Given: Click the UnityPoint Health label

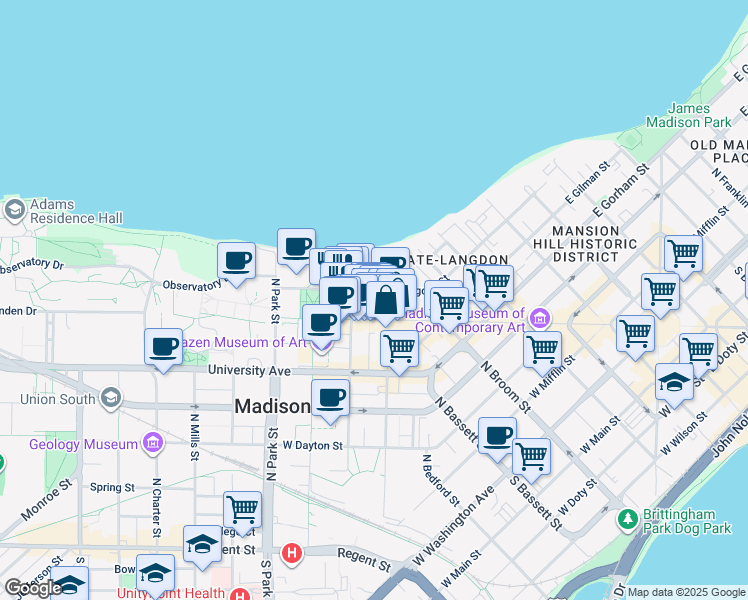Looking at the screenshot, I should click(x=171, y=593).
